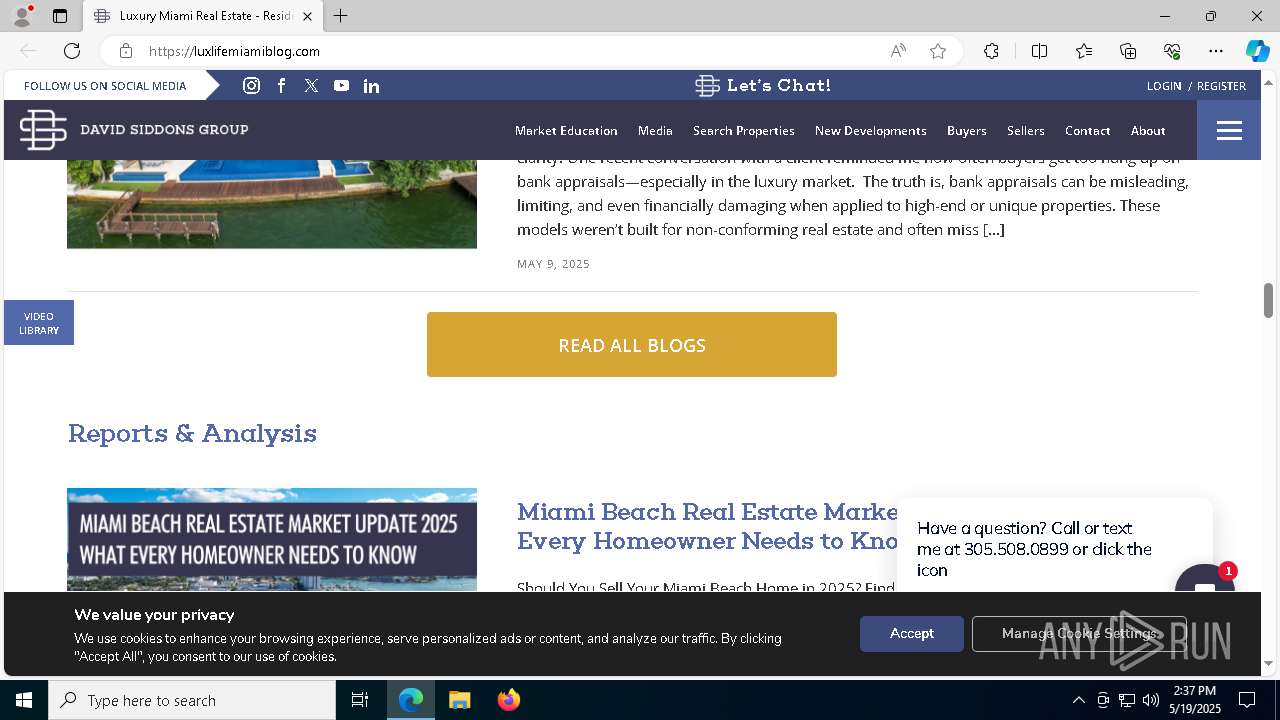
Task: Open the LinkedIn social icon
Action: 372,86
